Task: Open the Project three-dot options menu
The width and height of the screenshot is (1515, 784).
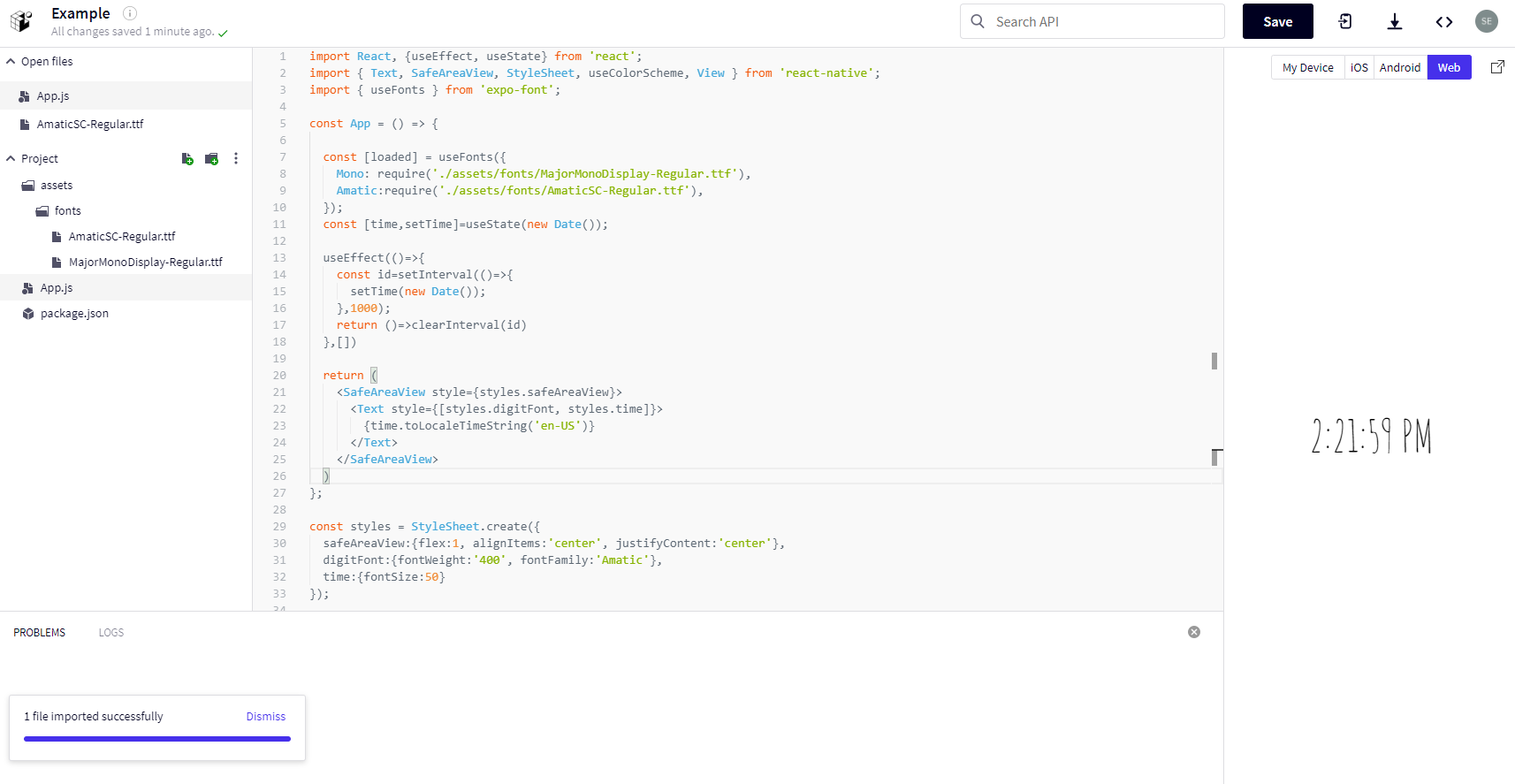Action: point(236,159)
